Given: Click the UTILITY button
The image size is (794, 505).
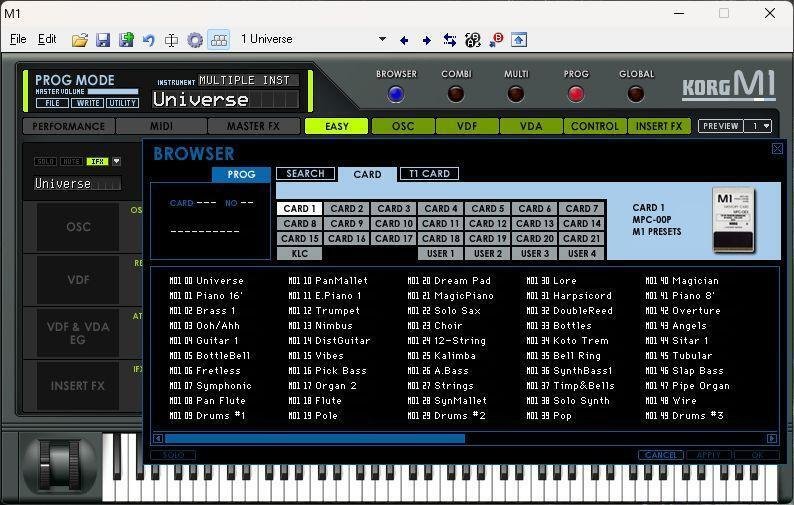Looking at the screenshot, I should [x=123, y=103].
